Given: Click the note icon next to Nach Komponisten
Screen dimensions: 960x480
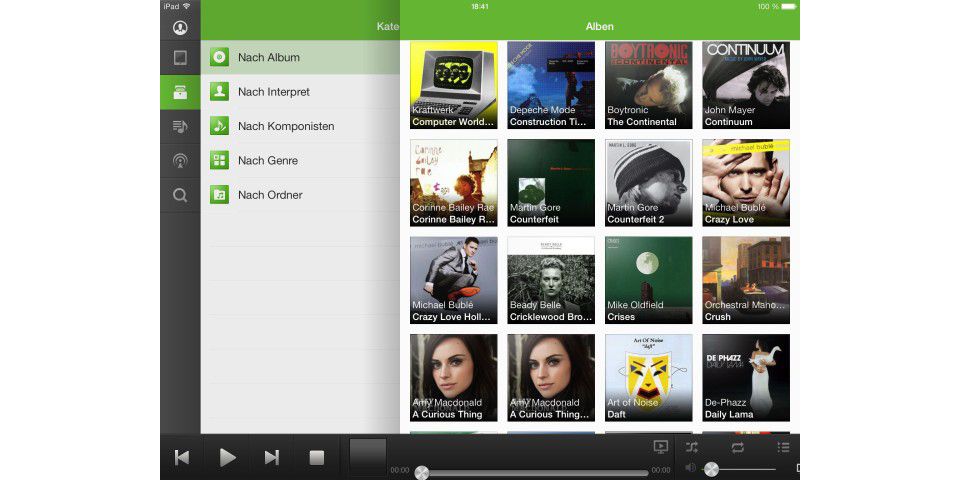Looking at the screenshot, I should point(219,126).
